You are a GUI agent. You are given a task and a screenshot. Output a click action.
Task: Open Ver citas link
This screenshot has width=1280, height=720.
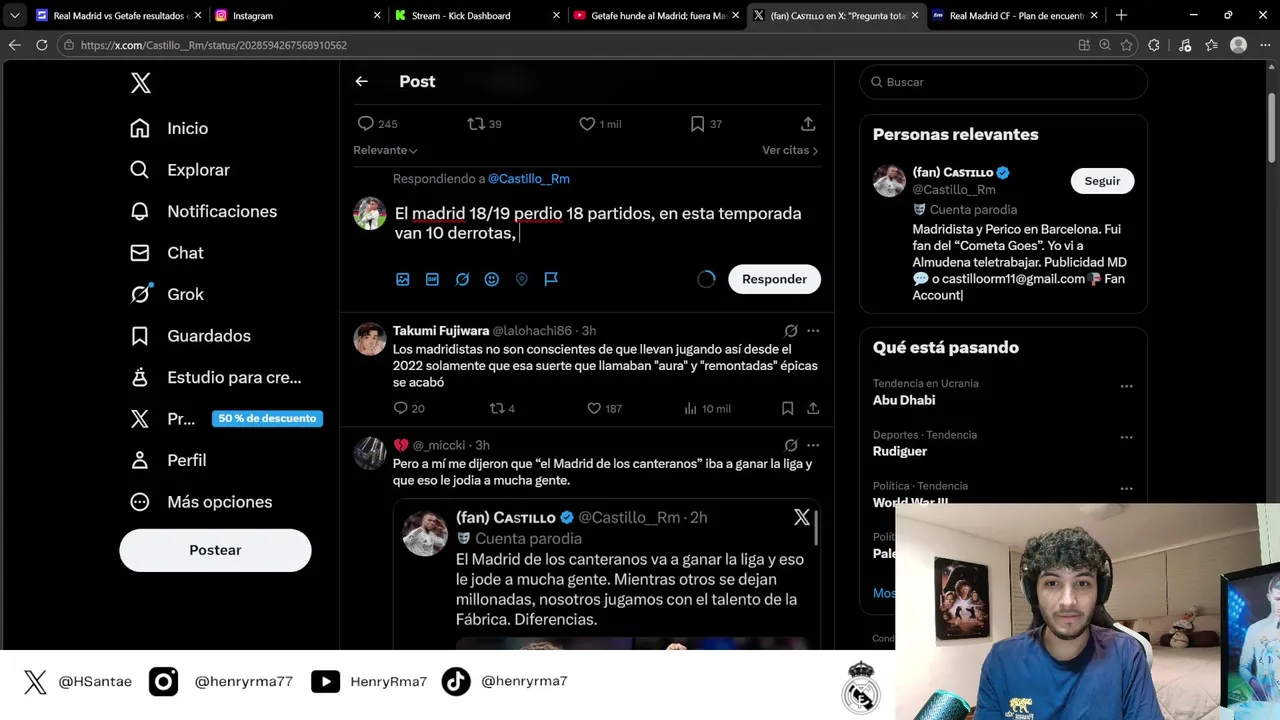coord(790,150)
